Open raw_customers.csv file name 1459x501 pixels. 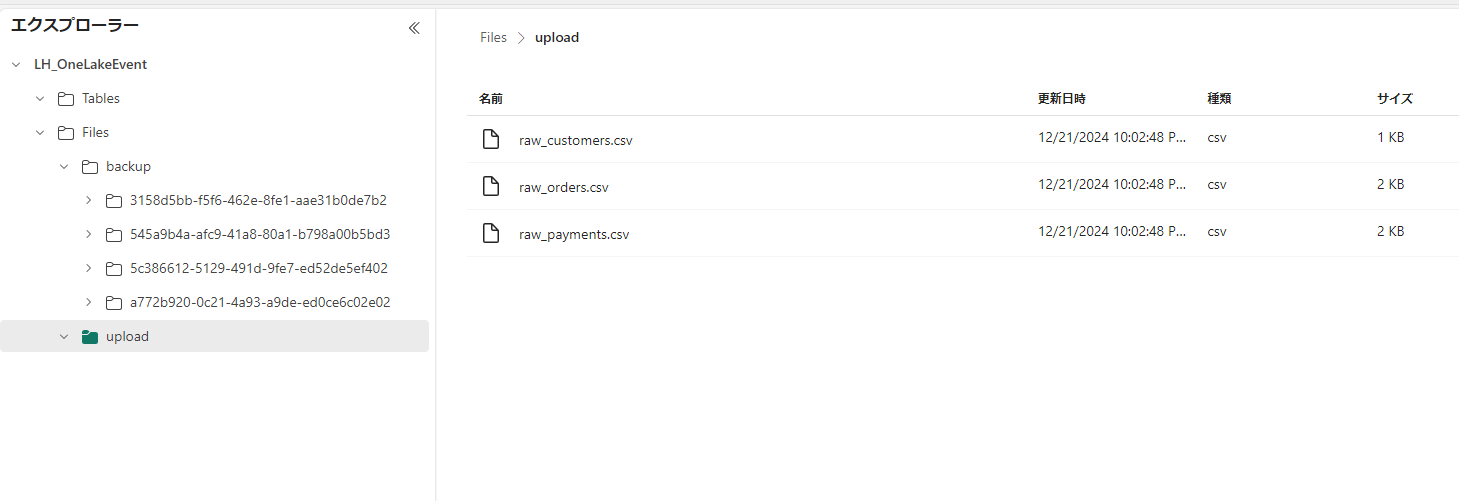coord(576,140)
